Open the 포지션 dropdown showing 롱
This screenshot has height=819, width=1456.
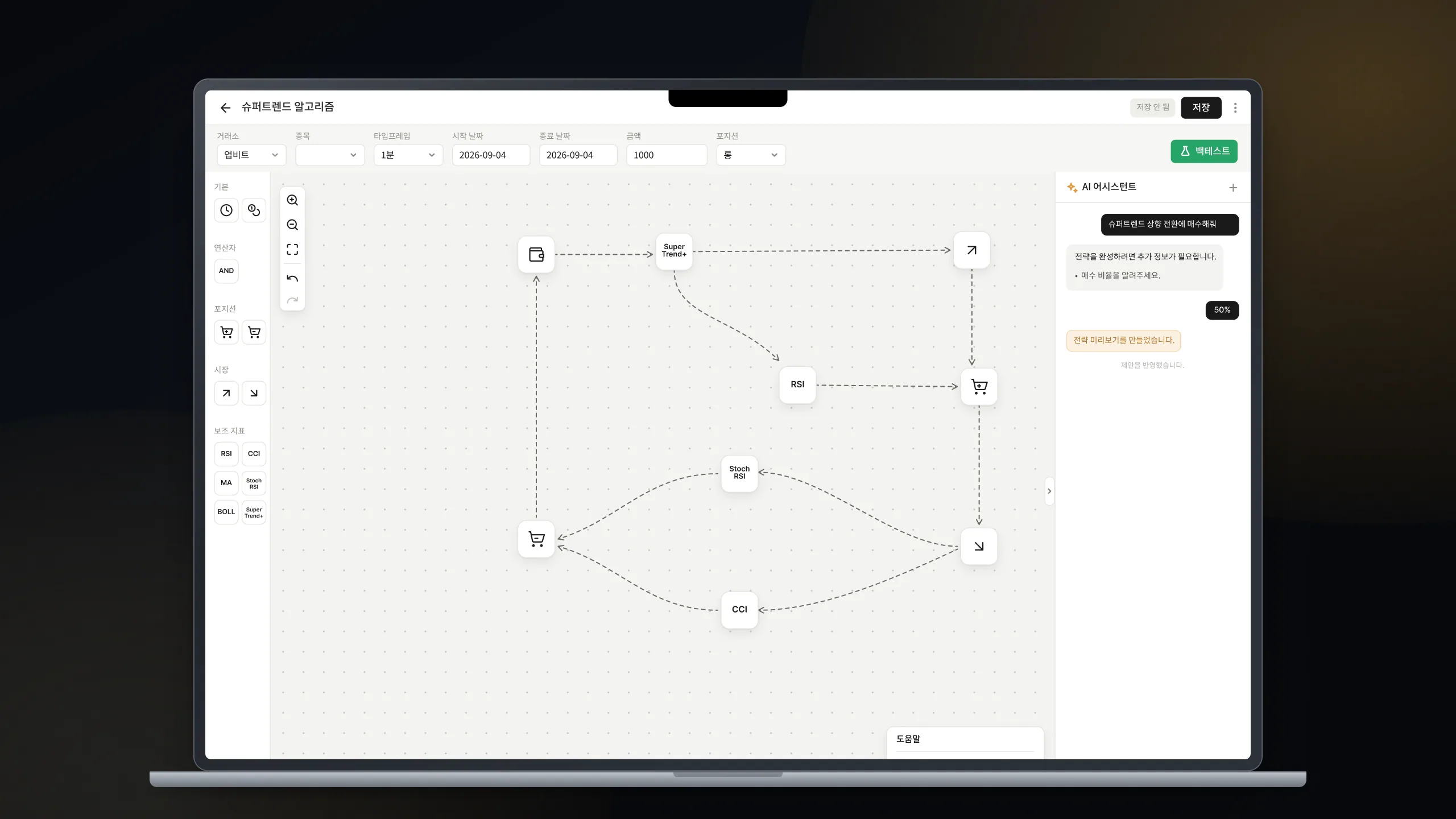click(x=751, y=155)
